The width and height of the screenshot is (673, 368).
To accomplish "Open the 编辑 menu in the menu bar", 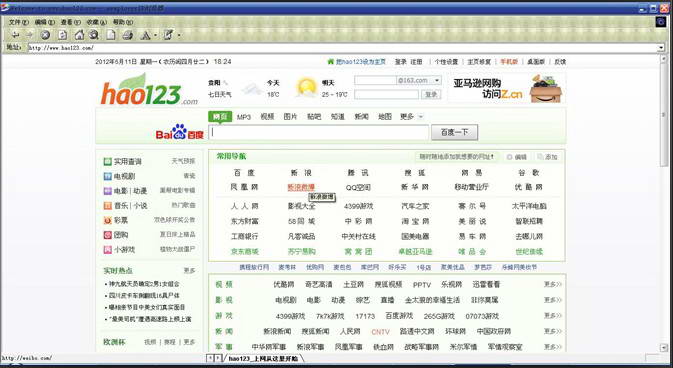I will 45,22.
